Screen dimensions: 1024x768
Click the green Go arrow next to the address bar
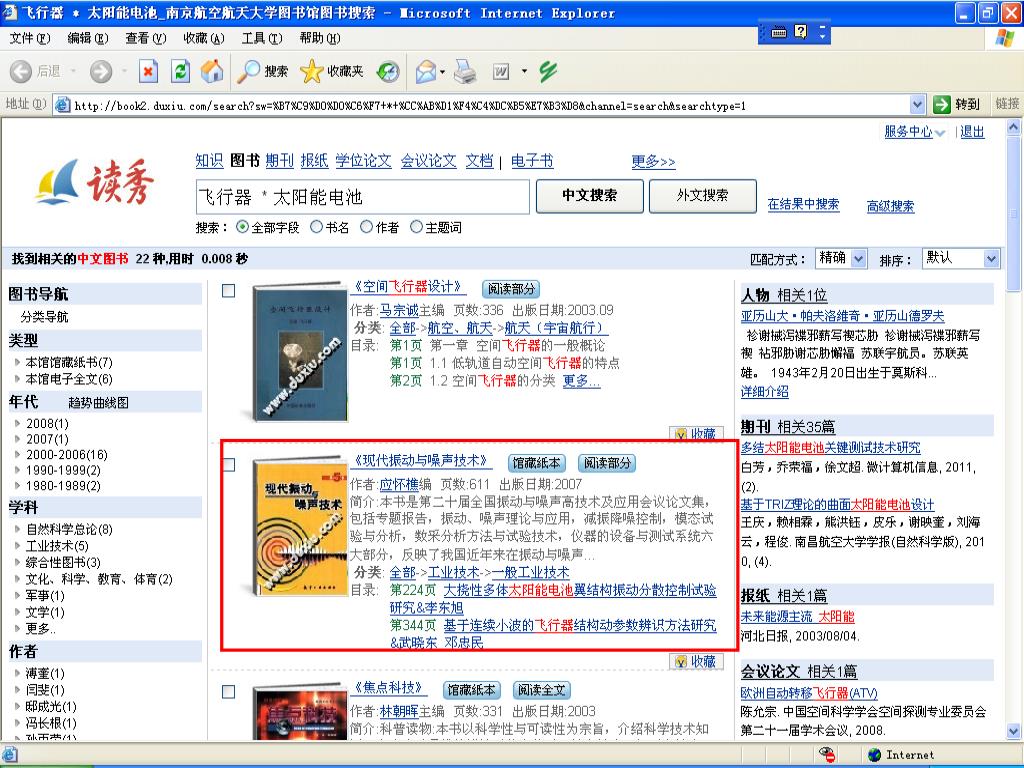tap(942, 104)
